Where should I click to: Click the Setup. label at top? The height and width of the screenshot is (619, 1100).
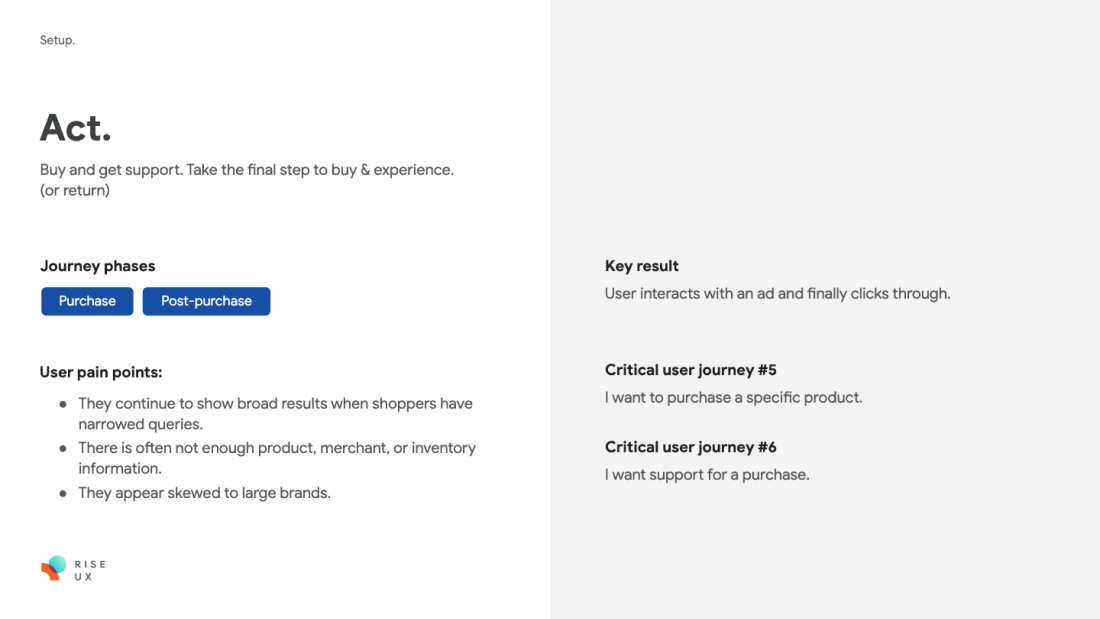pos(57,40)
